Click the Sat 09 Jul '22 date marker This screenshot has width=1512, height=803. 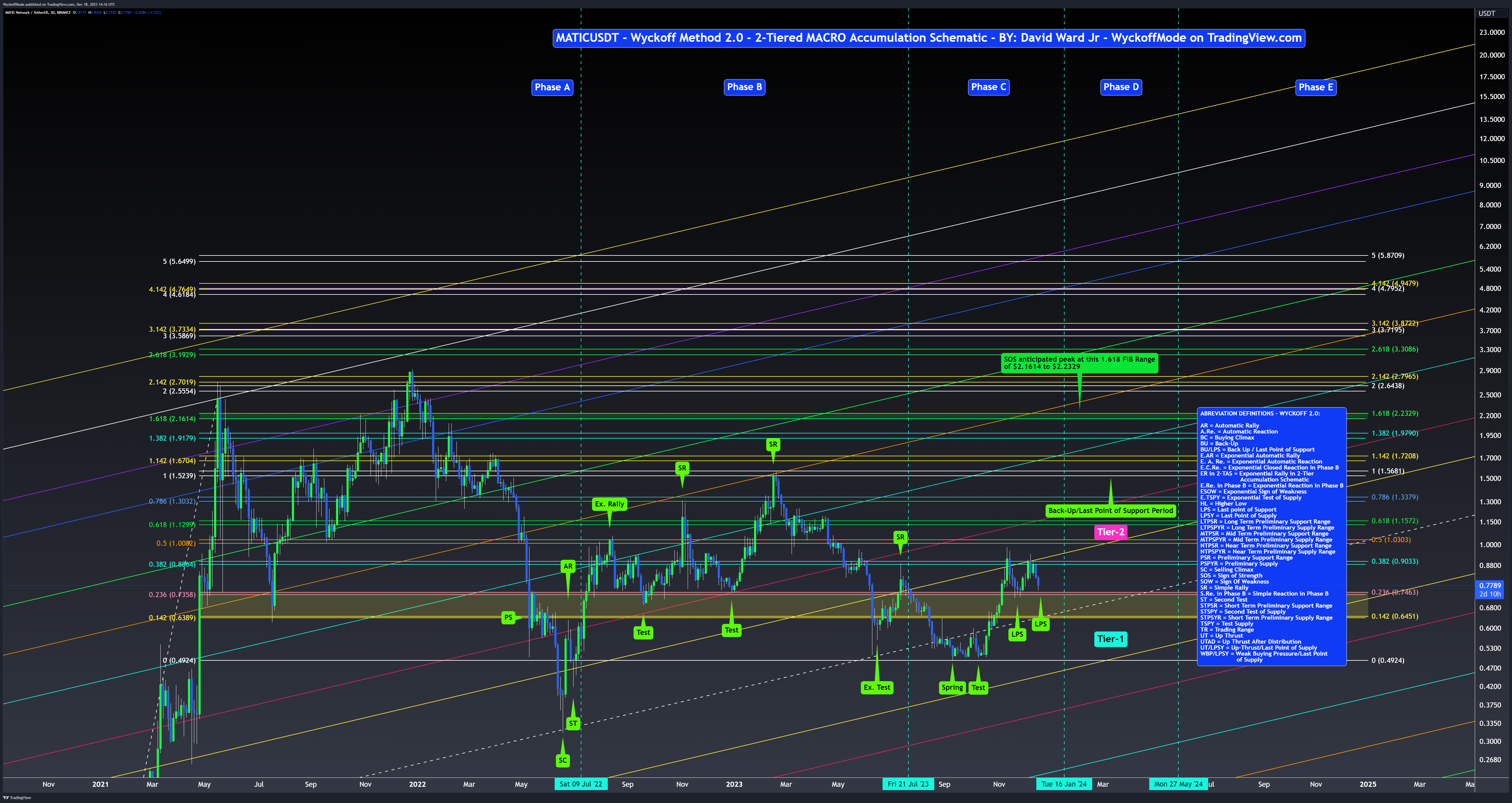pyautogui.click(x=580, y=784)
